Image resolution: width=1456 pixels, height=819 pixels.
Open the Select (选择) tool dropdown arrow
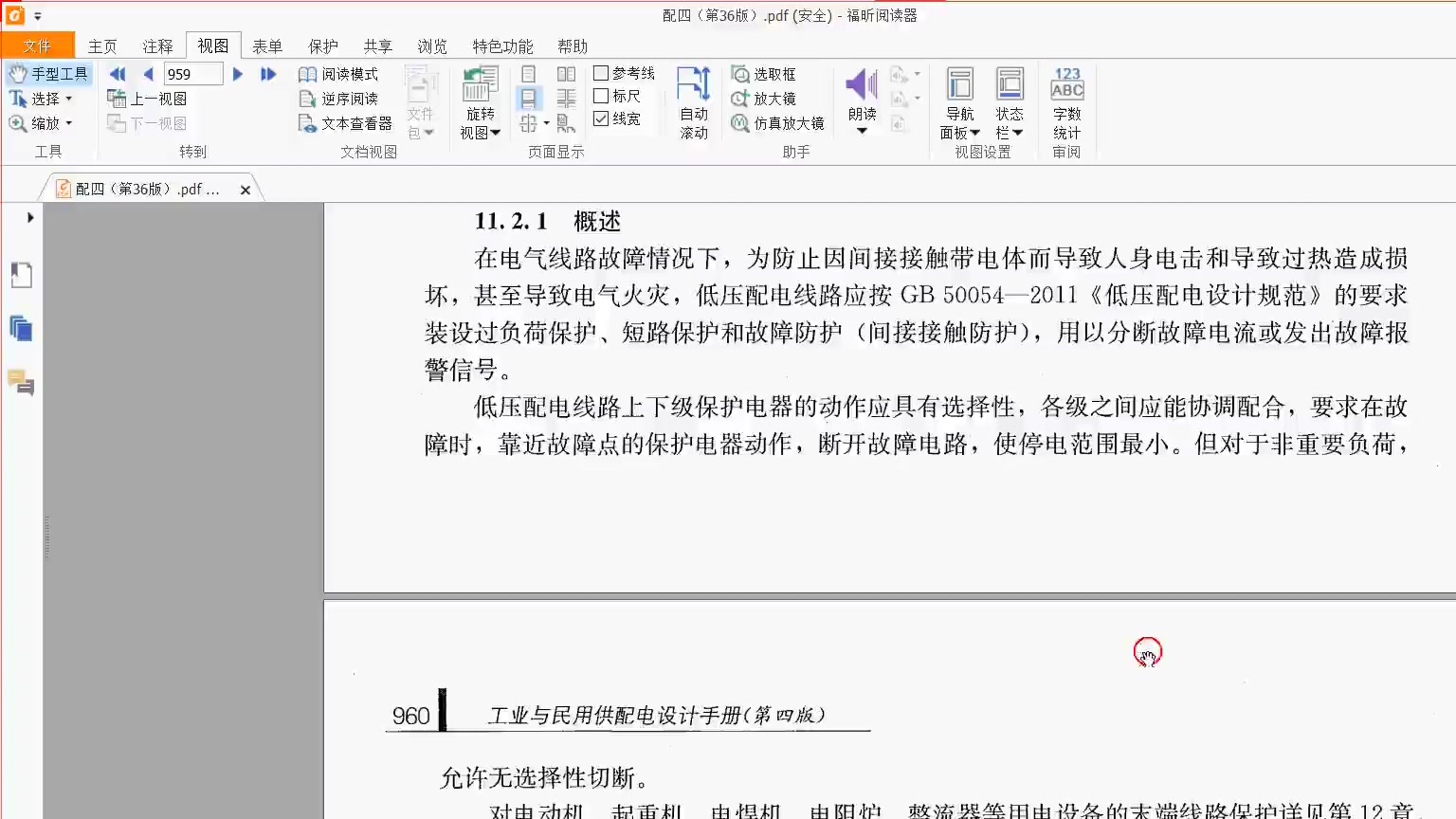point(69,99)
